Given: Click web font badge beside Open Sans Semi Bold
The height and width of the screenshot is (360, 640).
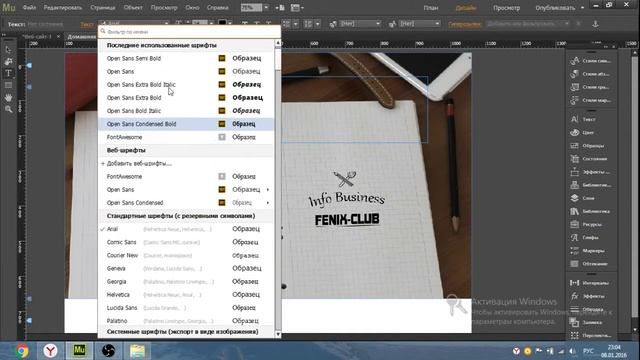Looking at the screenshot, I should (222, 58).
